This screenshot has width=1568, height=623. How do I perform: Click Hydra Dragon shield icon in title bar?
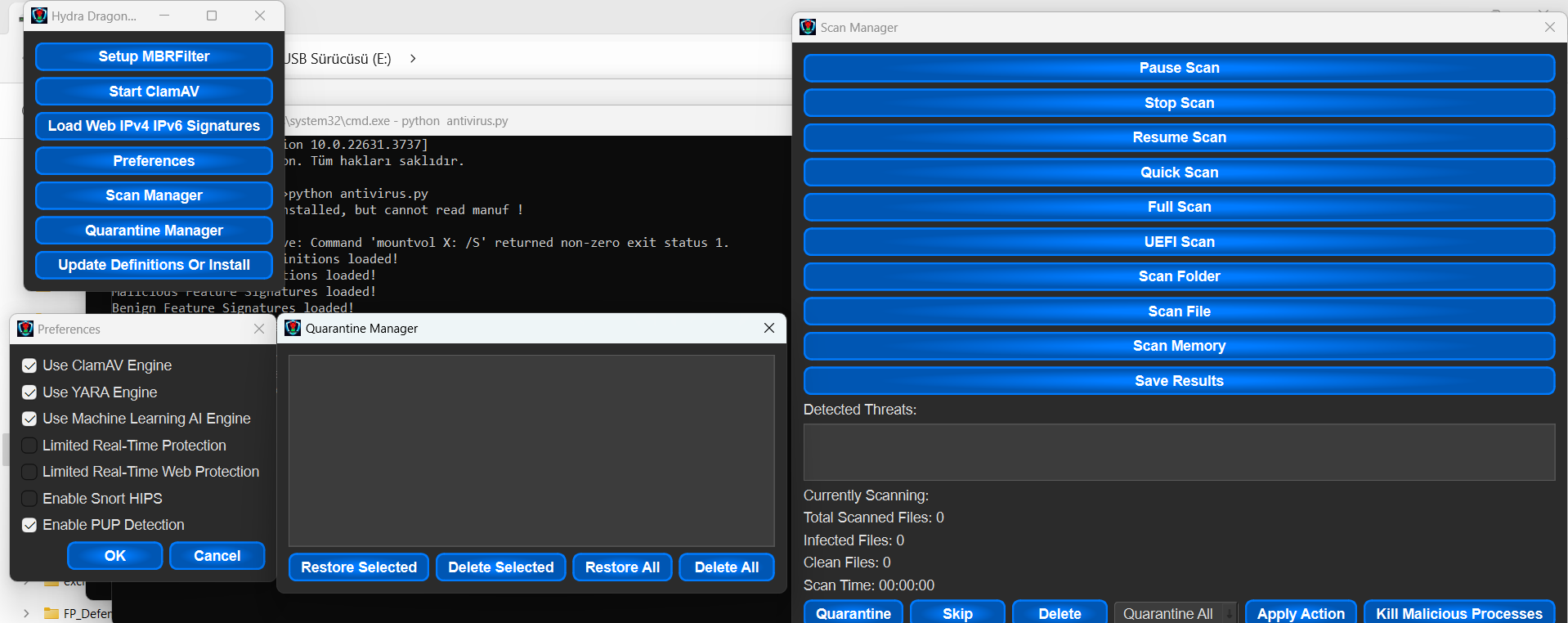[39, 16]
